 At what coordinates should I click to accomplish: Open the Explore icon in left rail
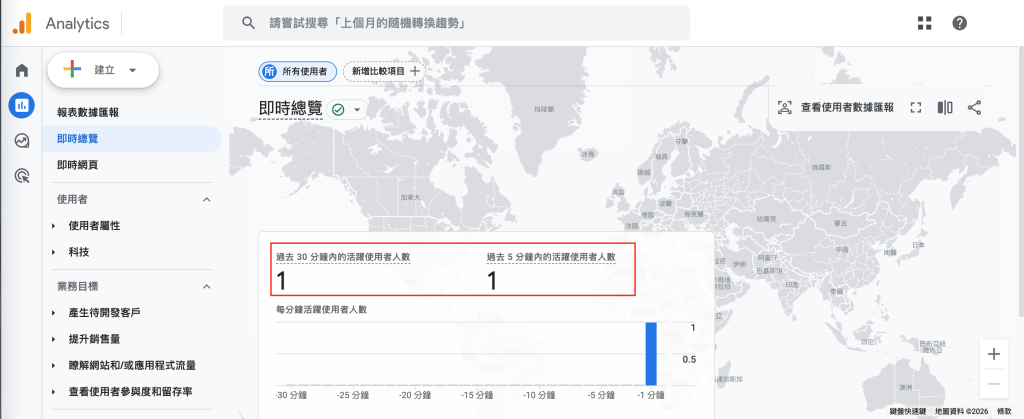pyautogui.click(x=22, y=140)
